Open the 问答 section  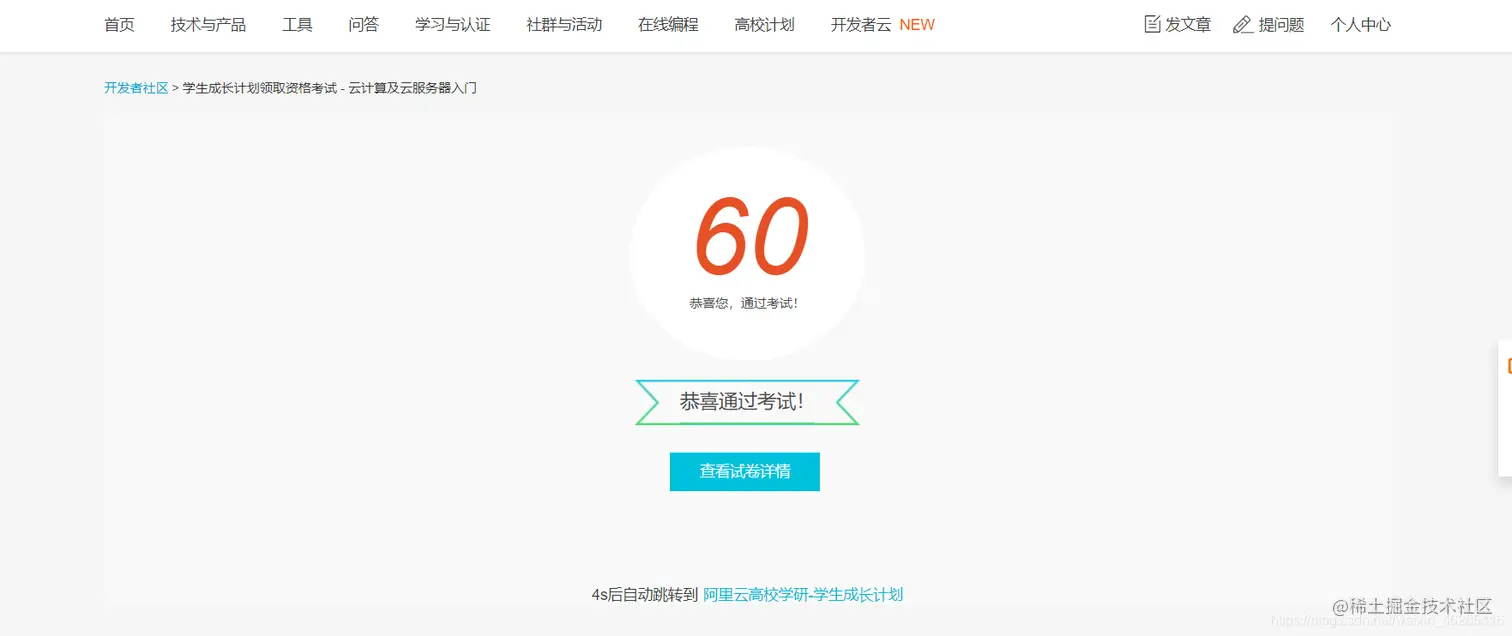(x=364, y=25)
